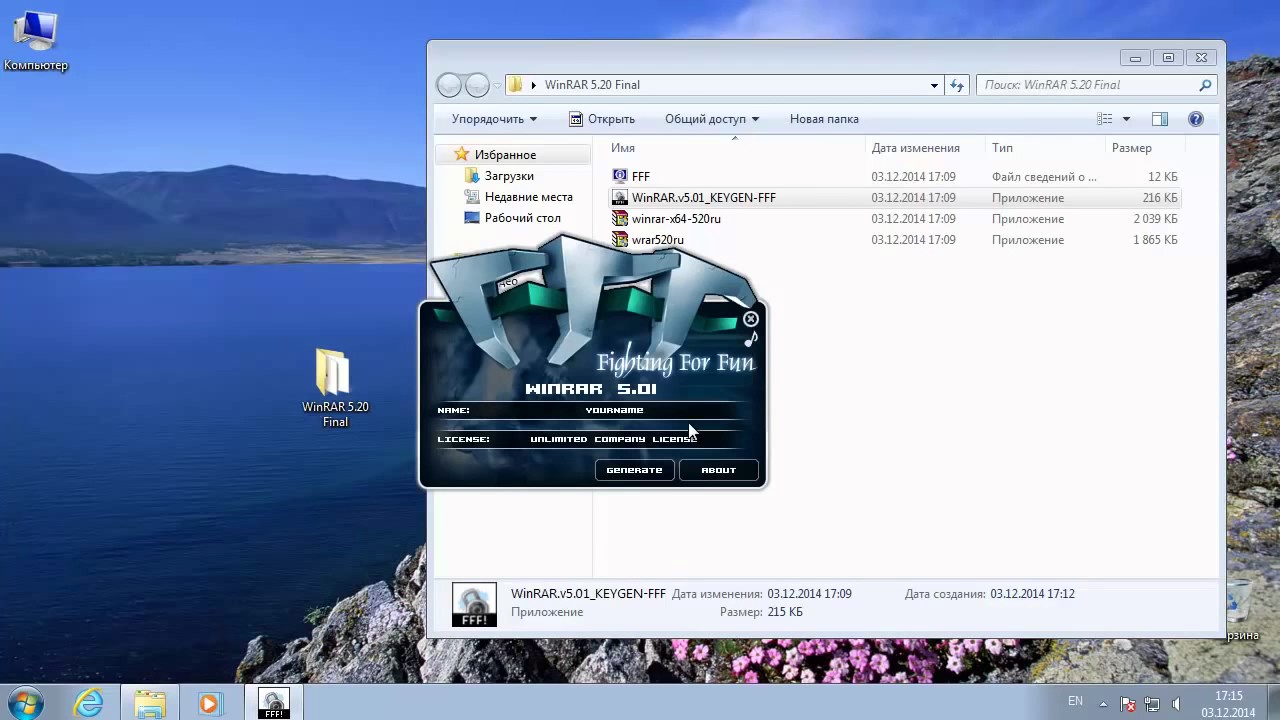Screen dimensions: 1280x720
Task: Click the 2 039 КБ size cell
Action: pyautogui.click(x=1156, y=219)
